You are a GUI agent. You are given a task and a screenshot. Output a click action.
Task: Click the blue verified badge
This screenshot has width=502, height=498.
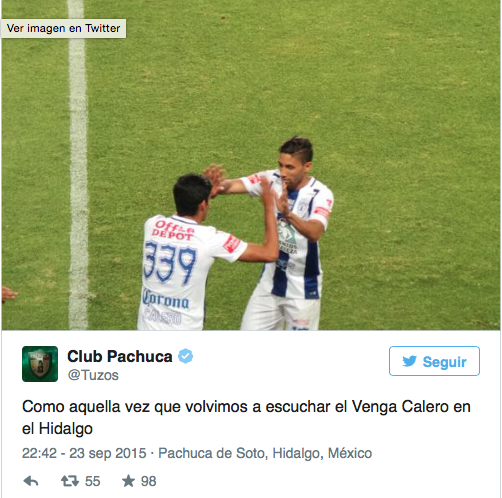[x=186, y=356]
